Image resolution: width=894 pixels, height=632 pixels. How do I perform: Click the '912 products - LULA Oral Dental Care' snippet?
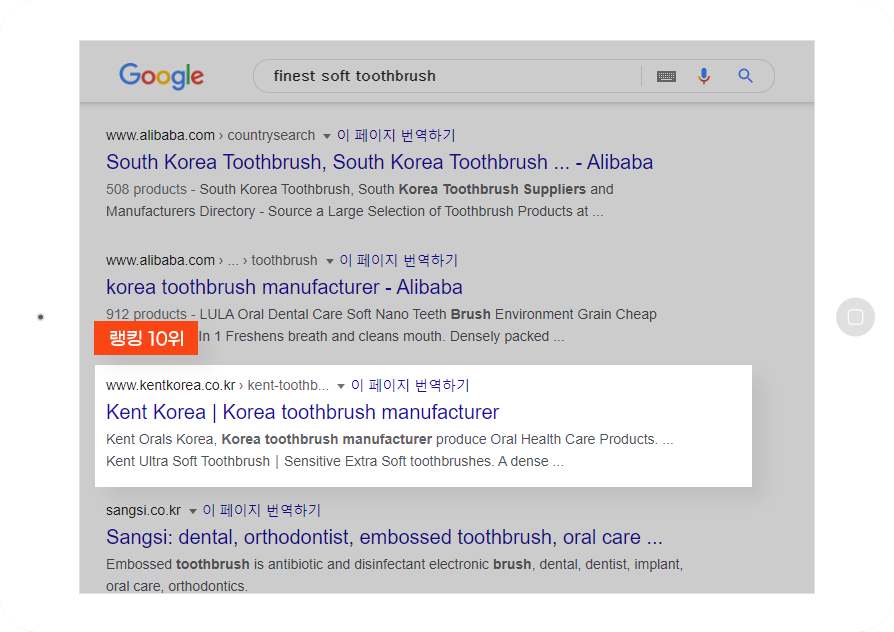381,314
